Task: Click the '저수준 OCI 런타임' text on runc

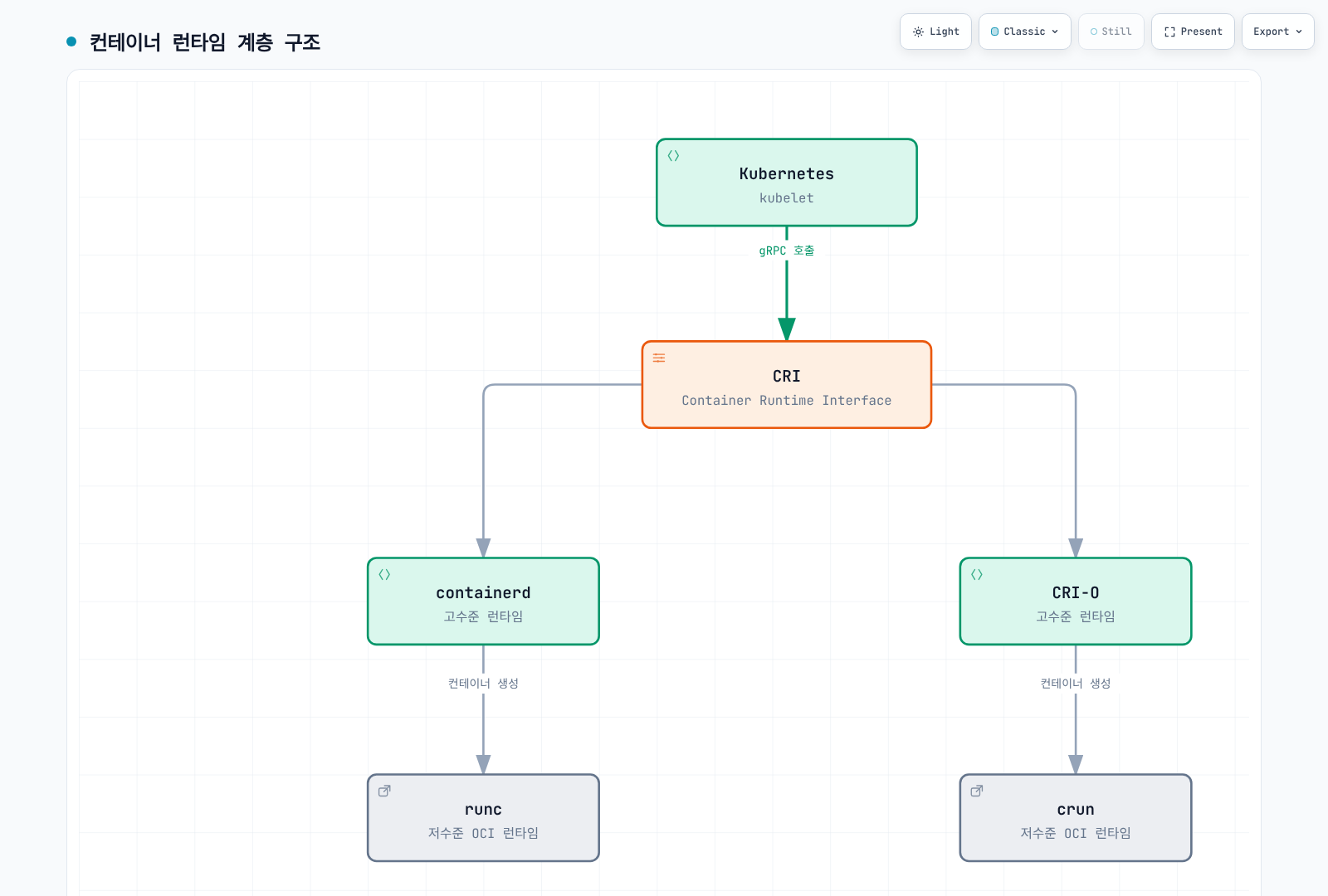Action: 483,833
